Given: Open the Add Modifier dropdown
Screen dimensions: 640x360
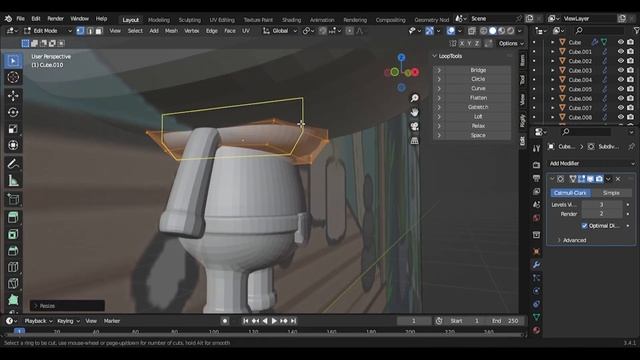Looking at the screenshot, I should tap(591, 163).
